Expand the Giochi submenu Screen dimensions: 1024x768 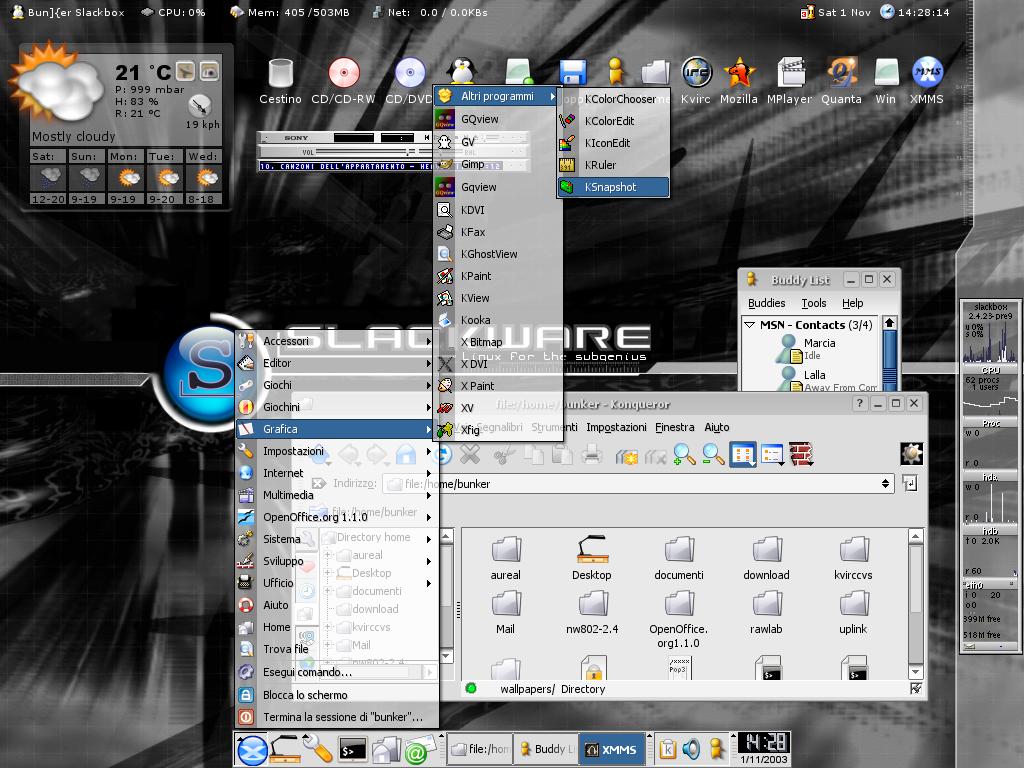[x=337, y=385]
